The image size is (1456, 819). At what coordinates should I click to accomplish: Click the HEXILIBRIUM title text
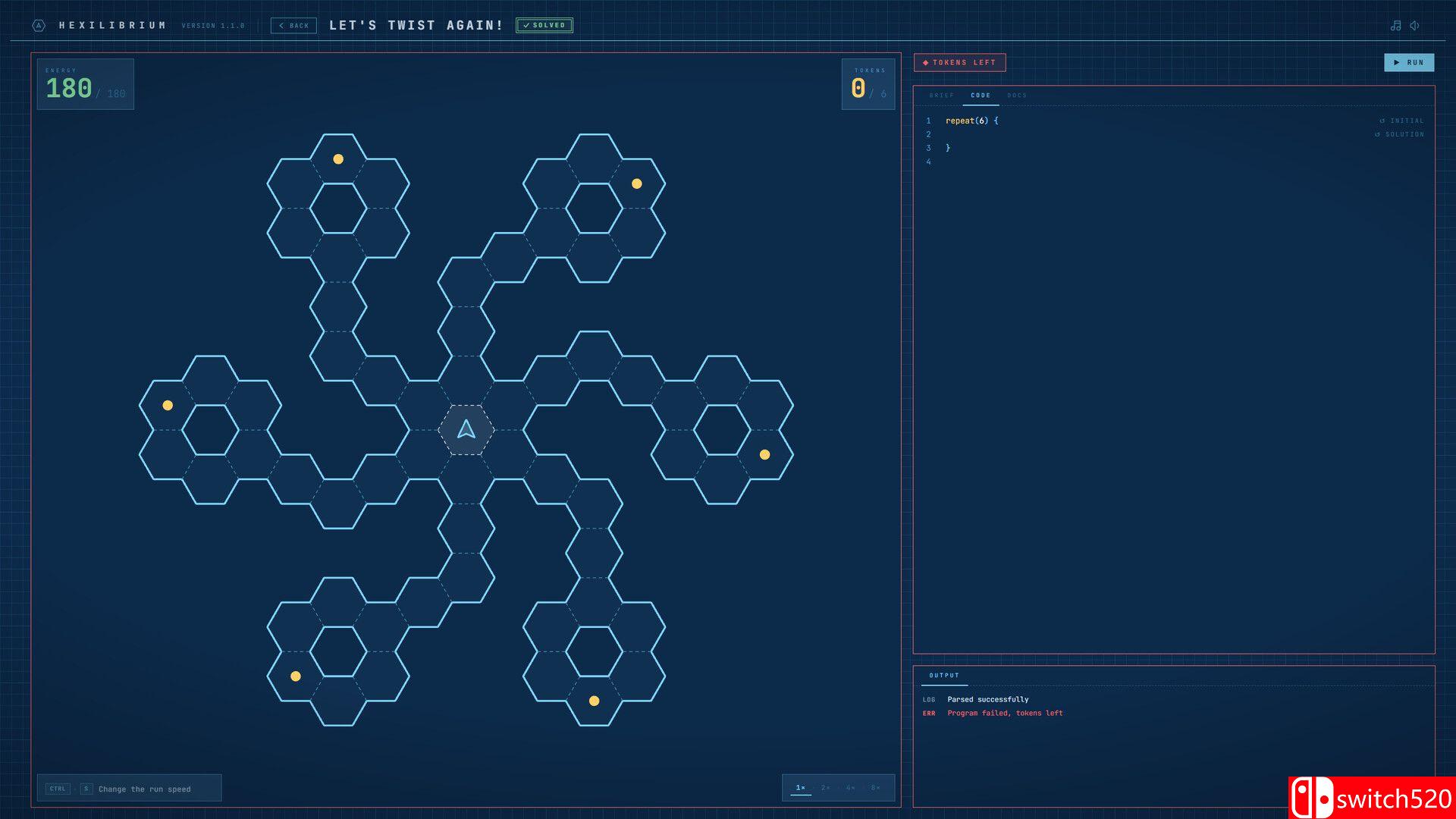pyautogui.click(x=112, y=26)
